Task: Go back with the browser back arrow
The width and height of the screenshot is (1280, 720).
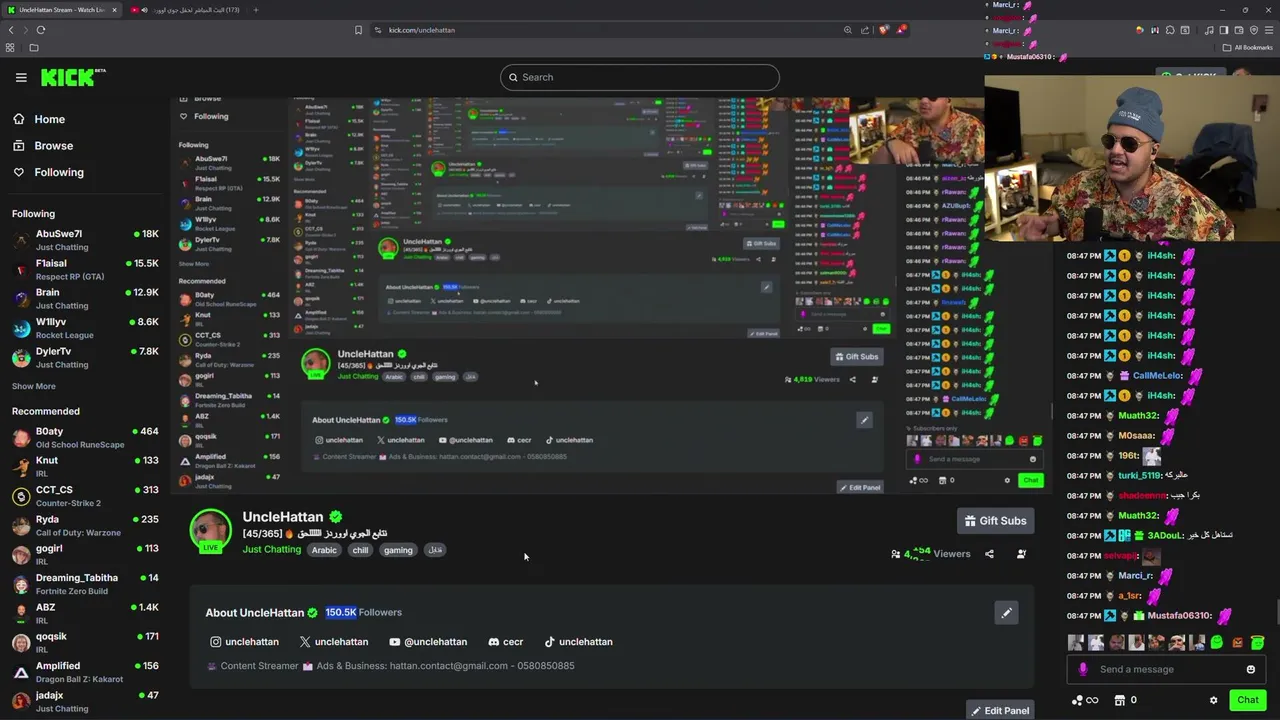Action: [11, 30]
